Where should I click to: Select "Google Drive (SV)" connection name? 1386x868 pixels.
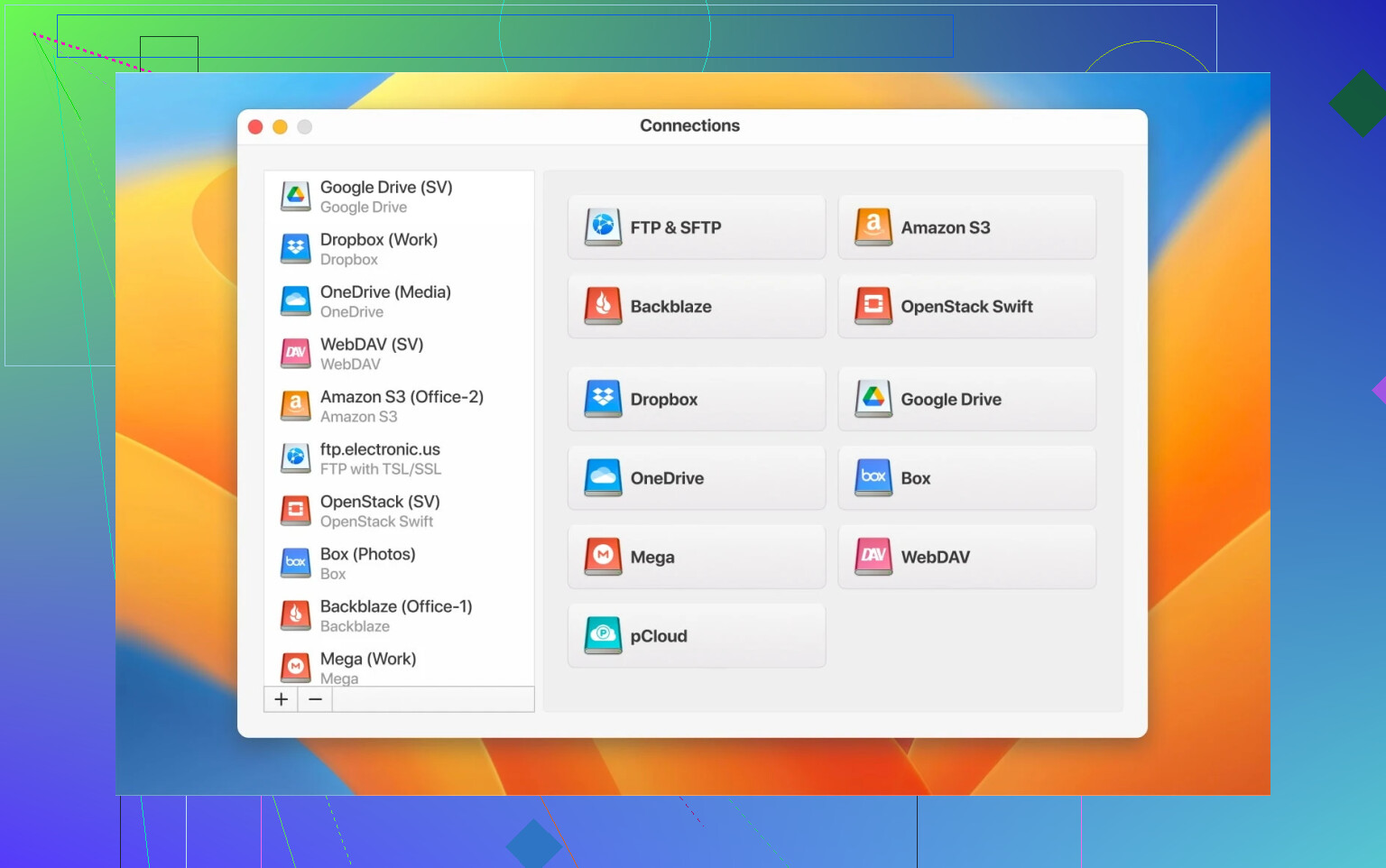(x=386, y=187)
